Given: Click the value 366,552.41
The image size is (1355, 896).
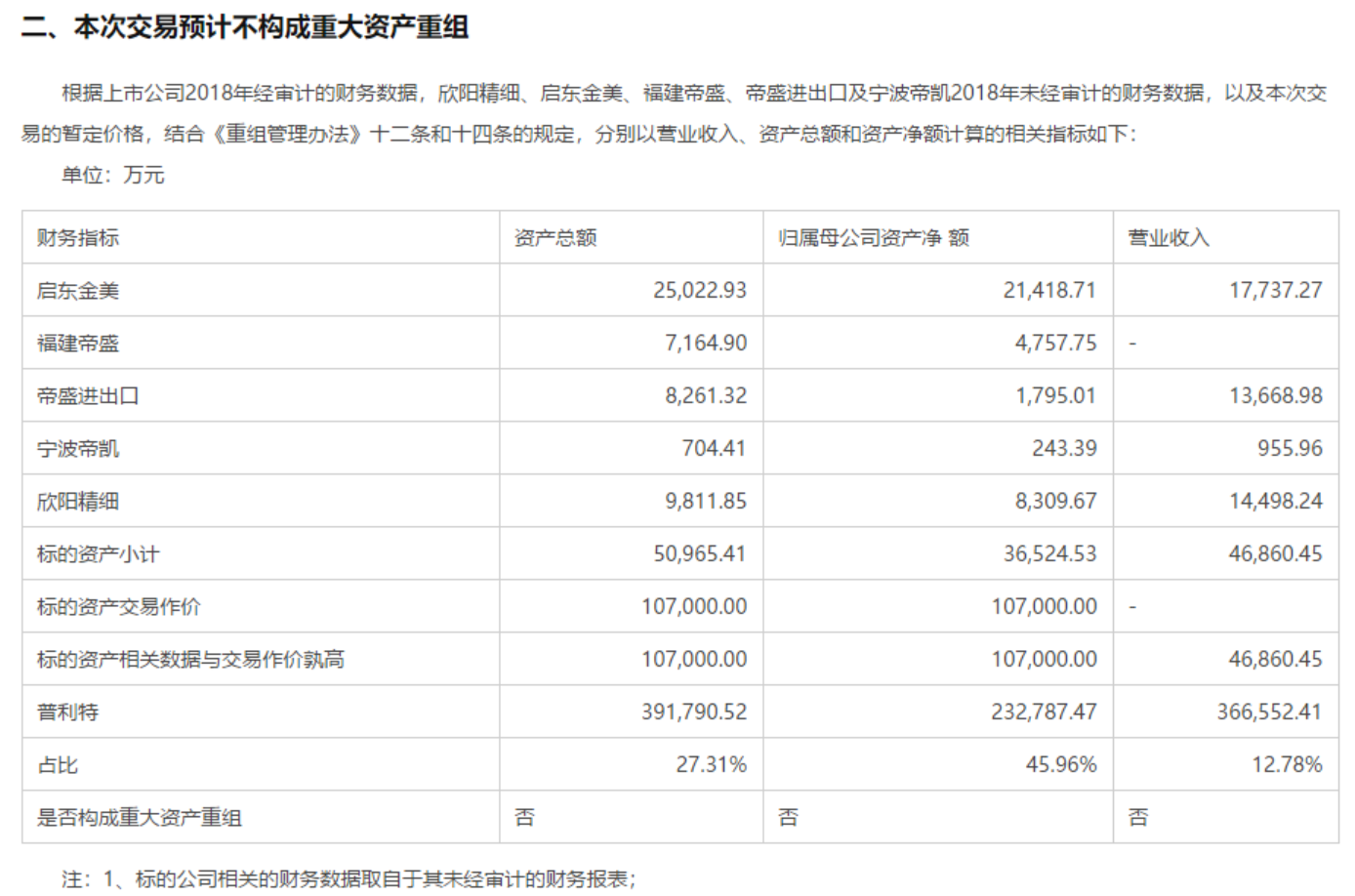Looking at the screenshot, I should click(x=1269, y=712).
